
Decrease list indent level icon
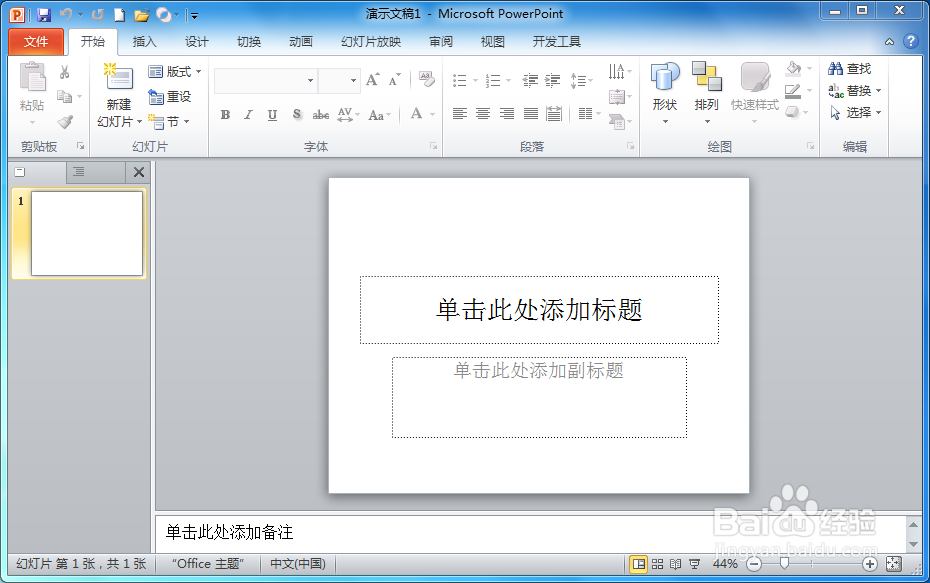point(530,80)
